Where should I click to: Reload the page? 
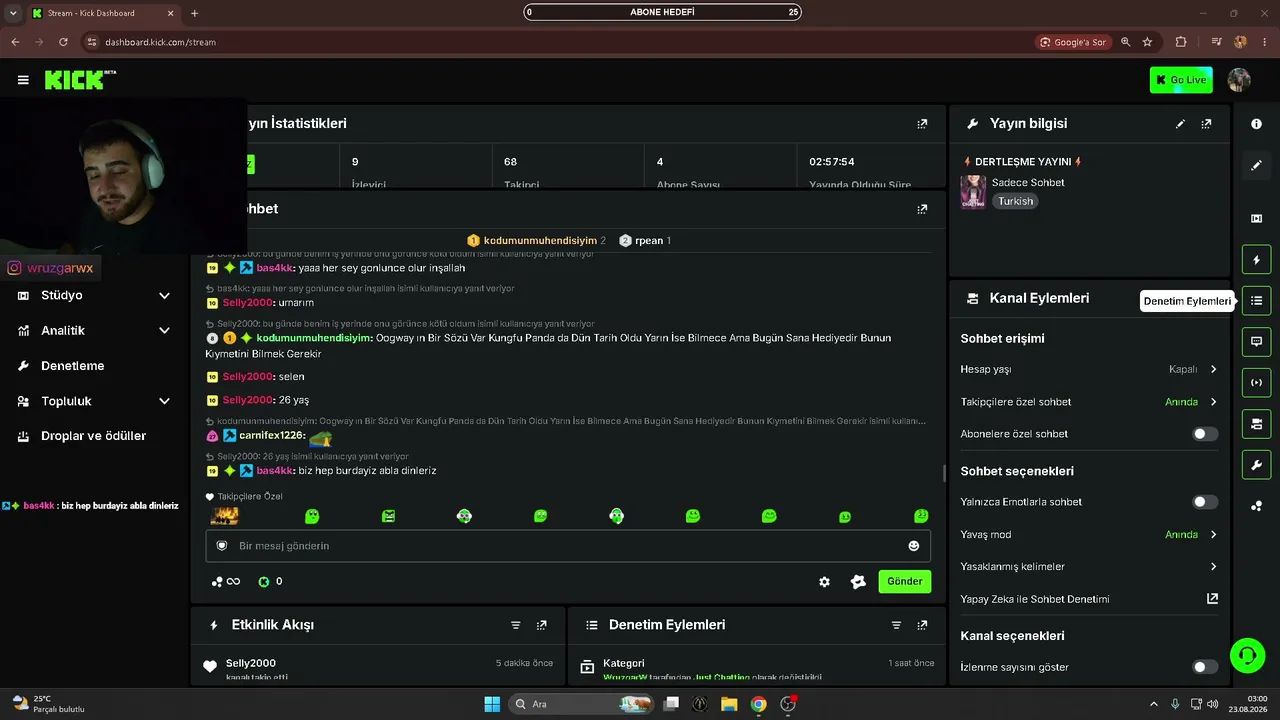63,42
